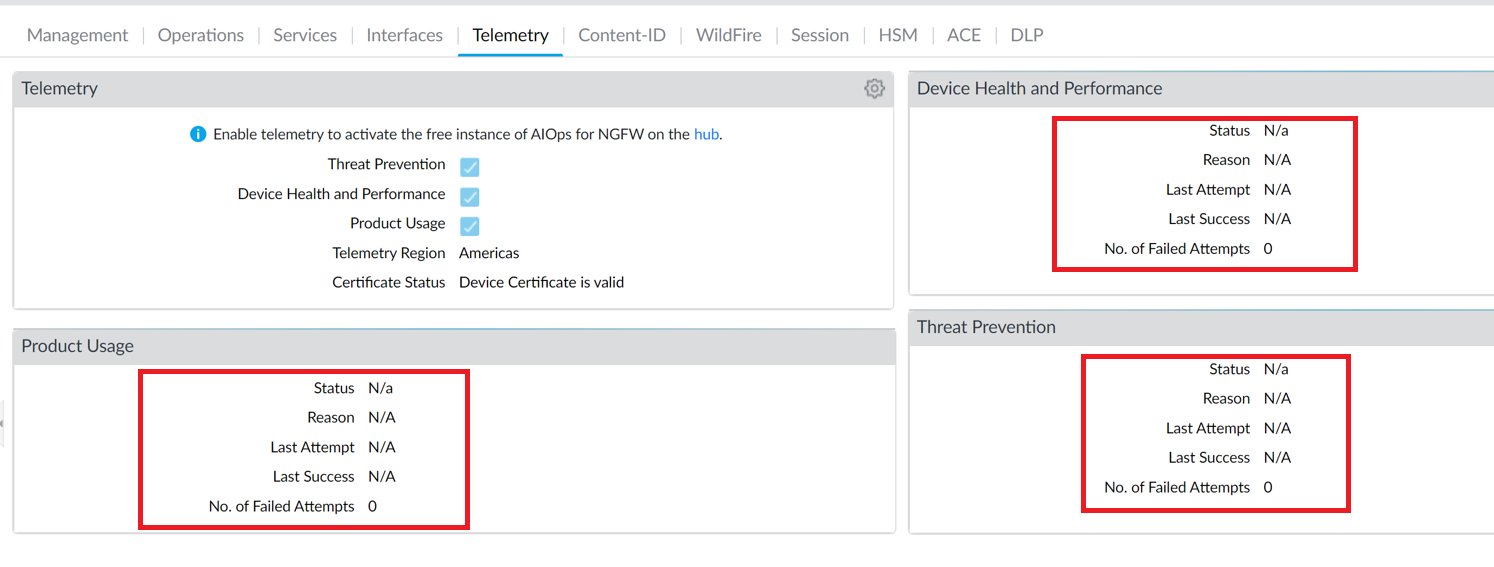Toggle the Threat Prevention checkbox

(469, 167)
